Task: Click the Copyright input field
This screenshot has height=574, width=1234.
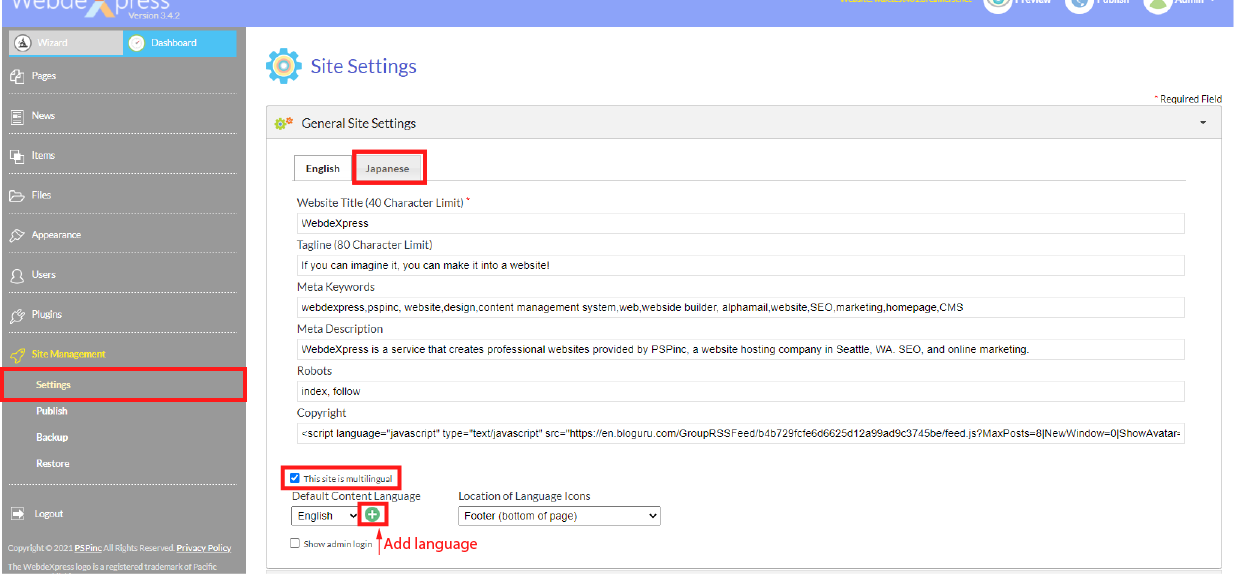Action: 740,433
